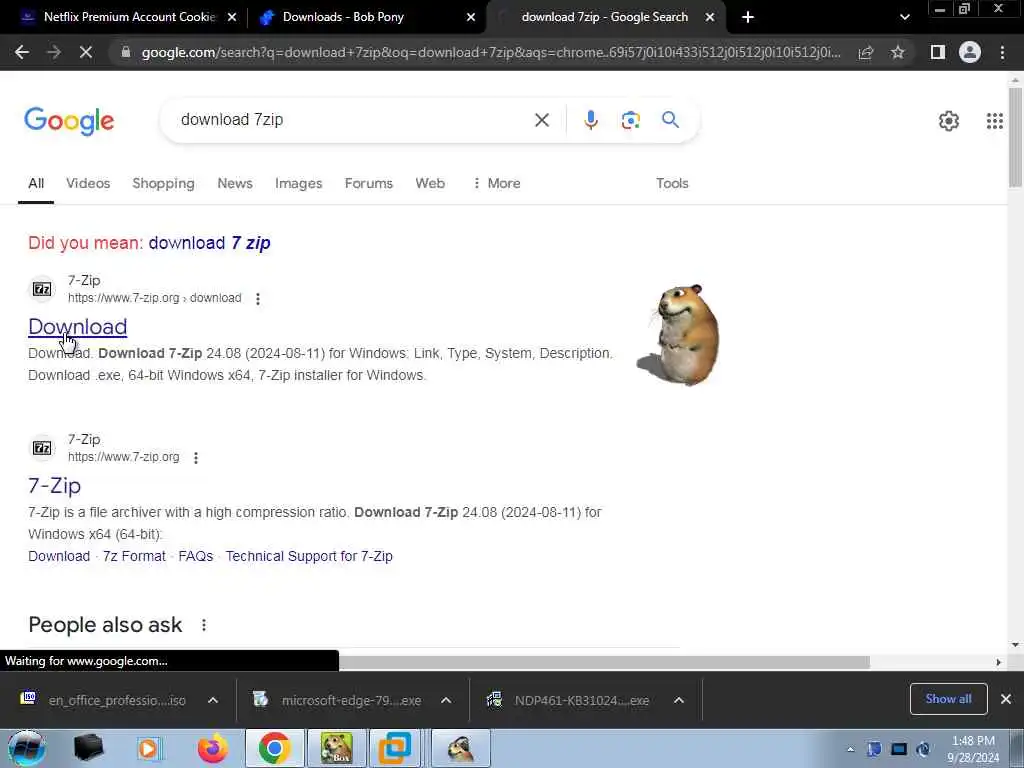Open the Chrome side panel icon
This screenshot has height=768, width=1024.
pos(938,52)
